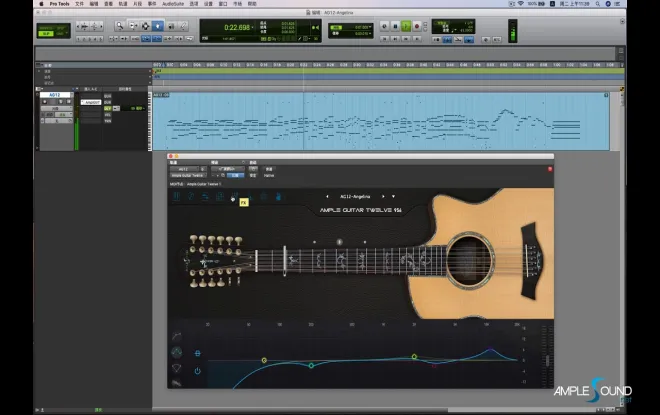Image resolution: width=660 pixels, height=415 pixels.
Task: Open the menu just left of AudioSuite
Action: 152,4
